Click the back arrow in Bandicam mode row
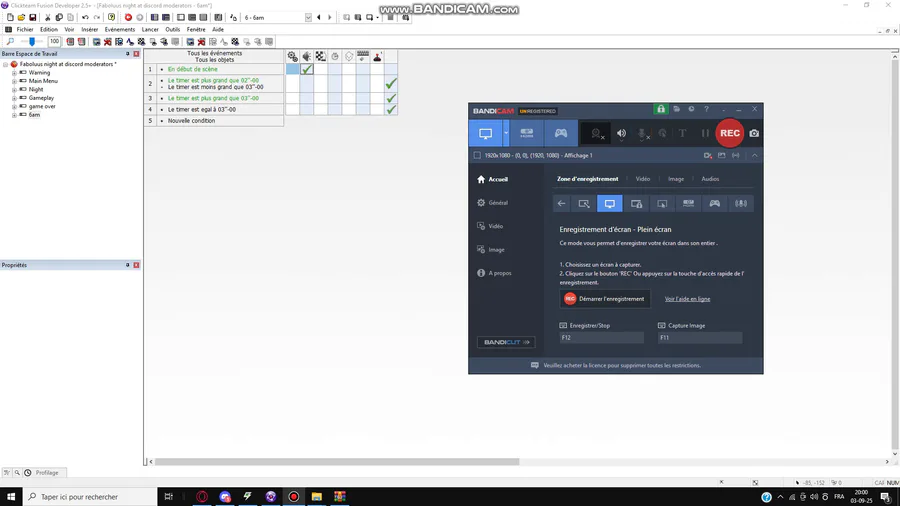 click(x=561, y=204)
